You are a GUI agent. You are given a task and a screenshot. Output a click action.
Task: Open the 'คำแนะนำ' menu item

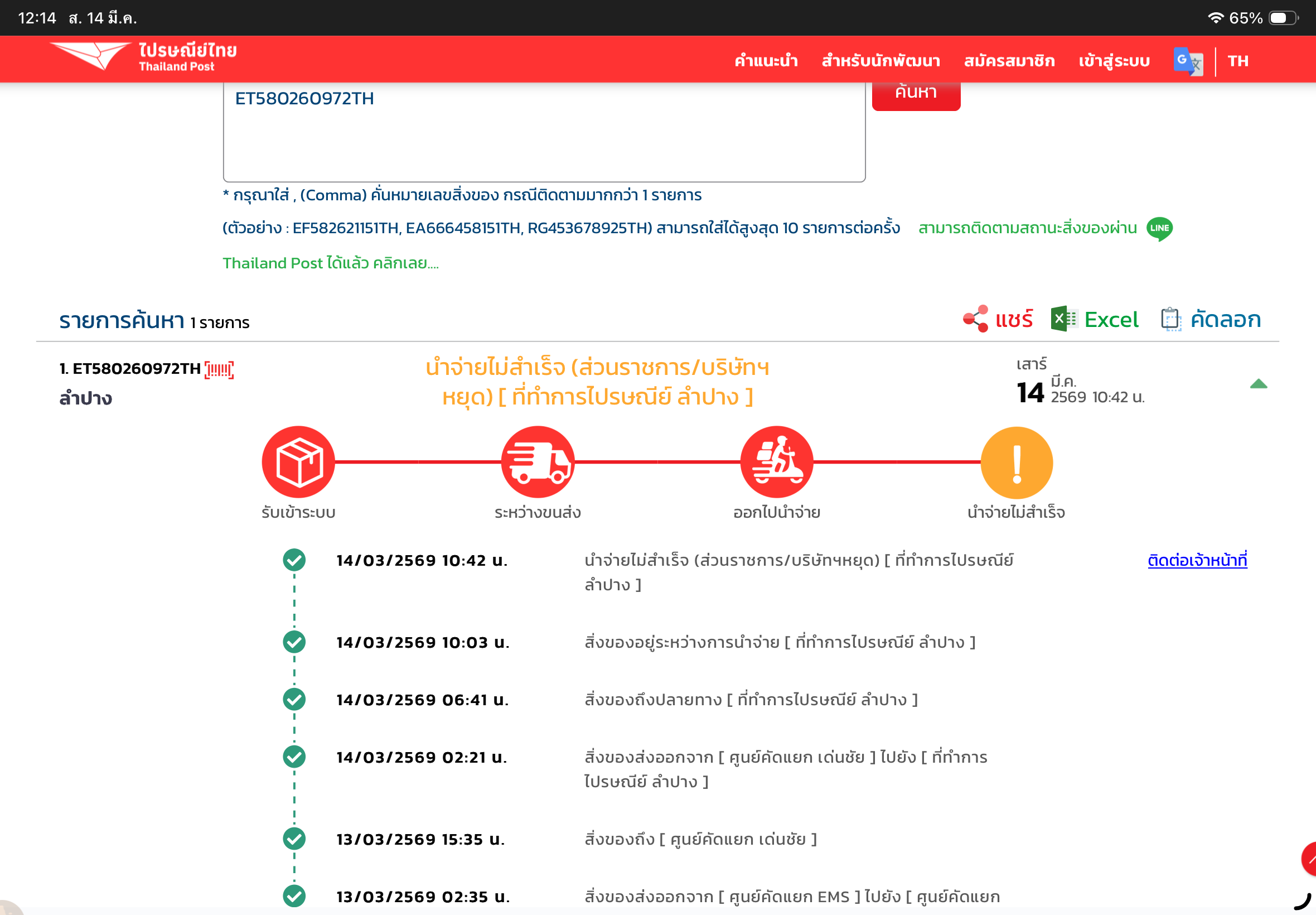(x=766, y=61)
